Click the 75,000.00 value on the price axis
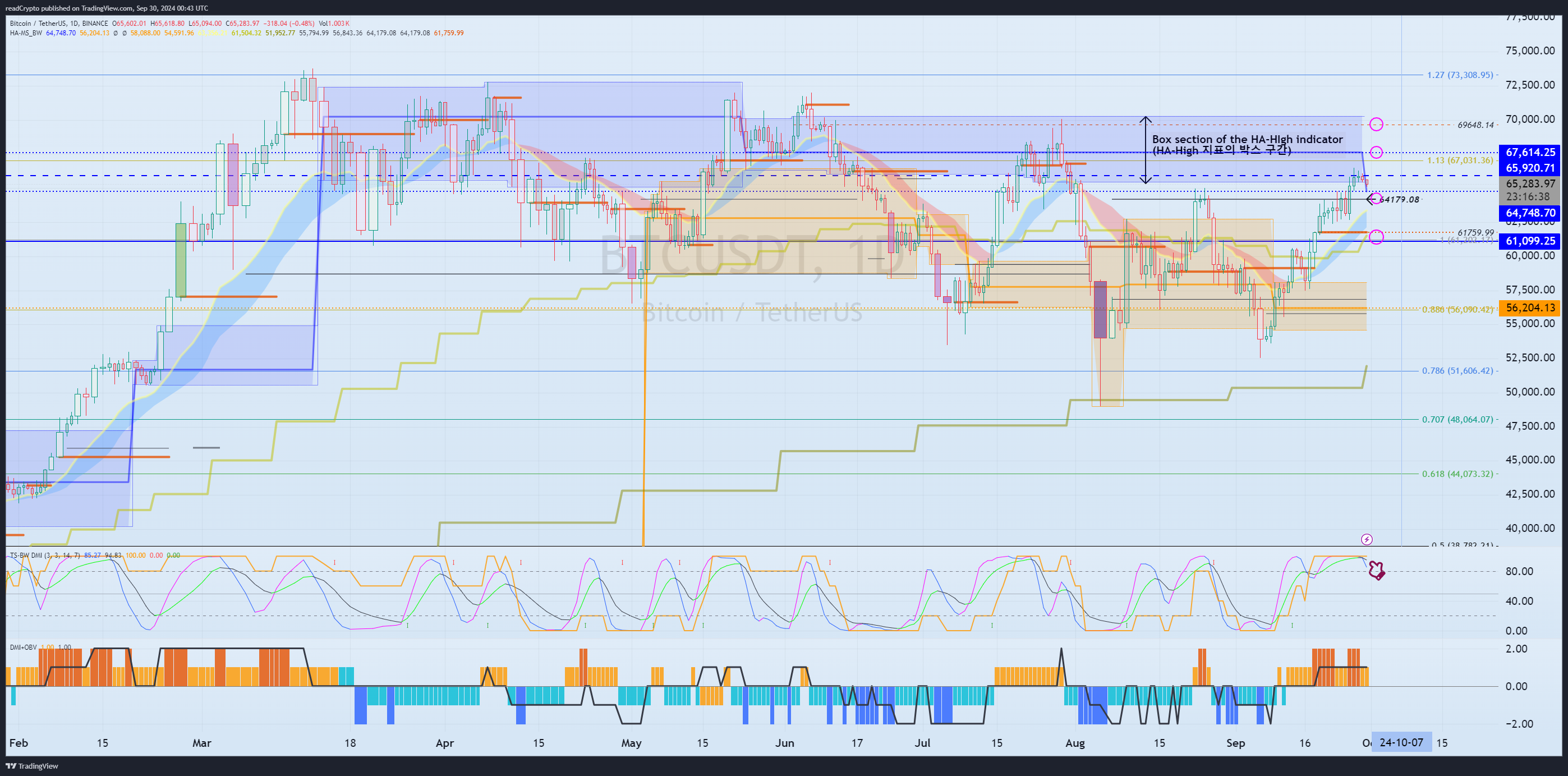Image resolution: width=1568 pixels, height=776 pixels. [1530, 50]
